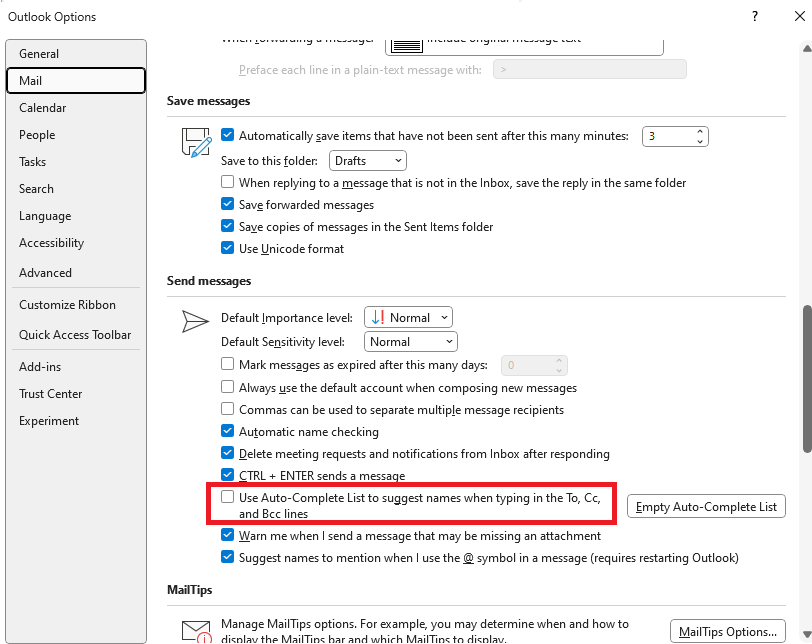Toggle missing attachment warning checkbox
The height and width of the screenshot is (644, 812).
(x=227, y=535)
